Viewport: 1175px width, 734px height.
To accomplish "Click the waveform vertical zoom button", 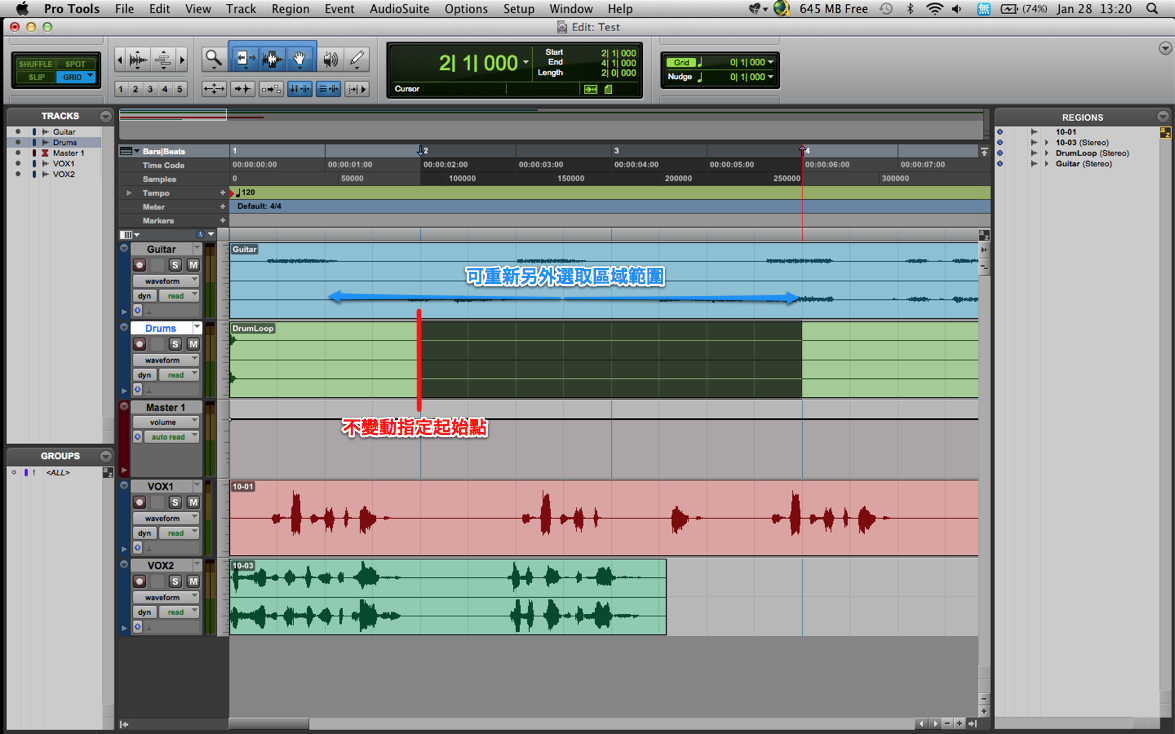I will click(x=138, y=59).
